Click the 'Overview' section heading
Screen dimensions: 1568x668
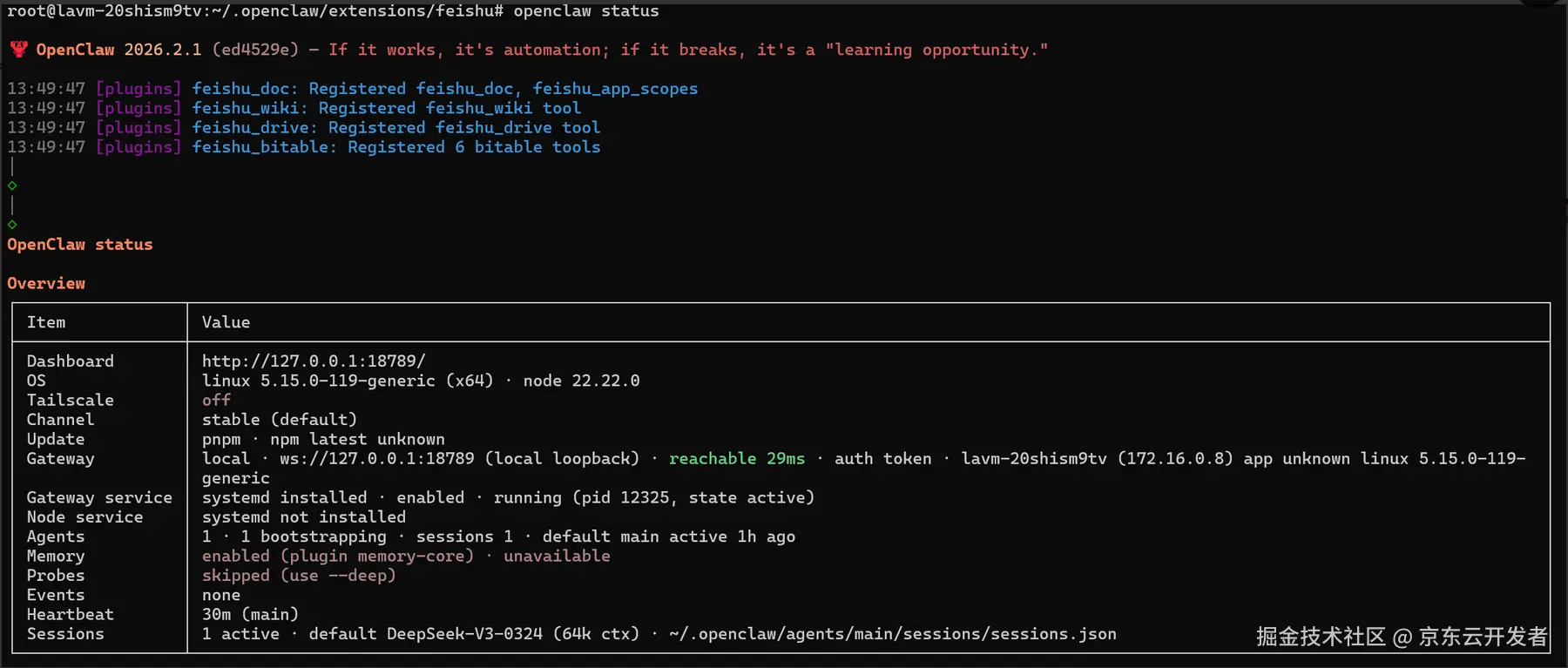(46, 283)
